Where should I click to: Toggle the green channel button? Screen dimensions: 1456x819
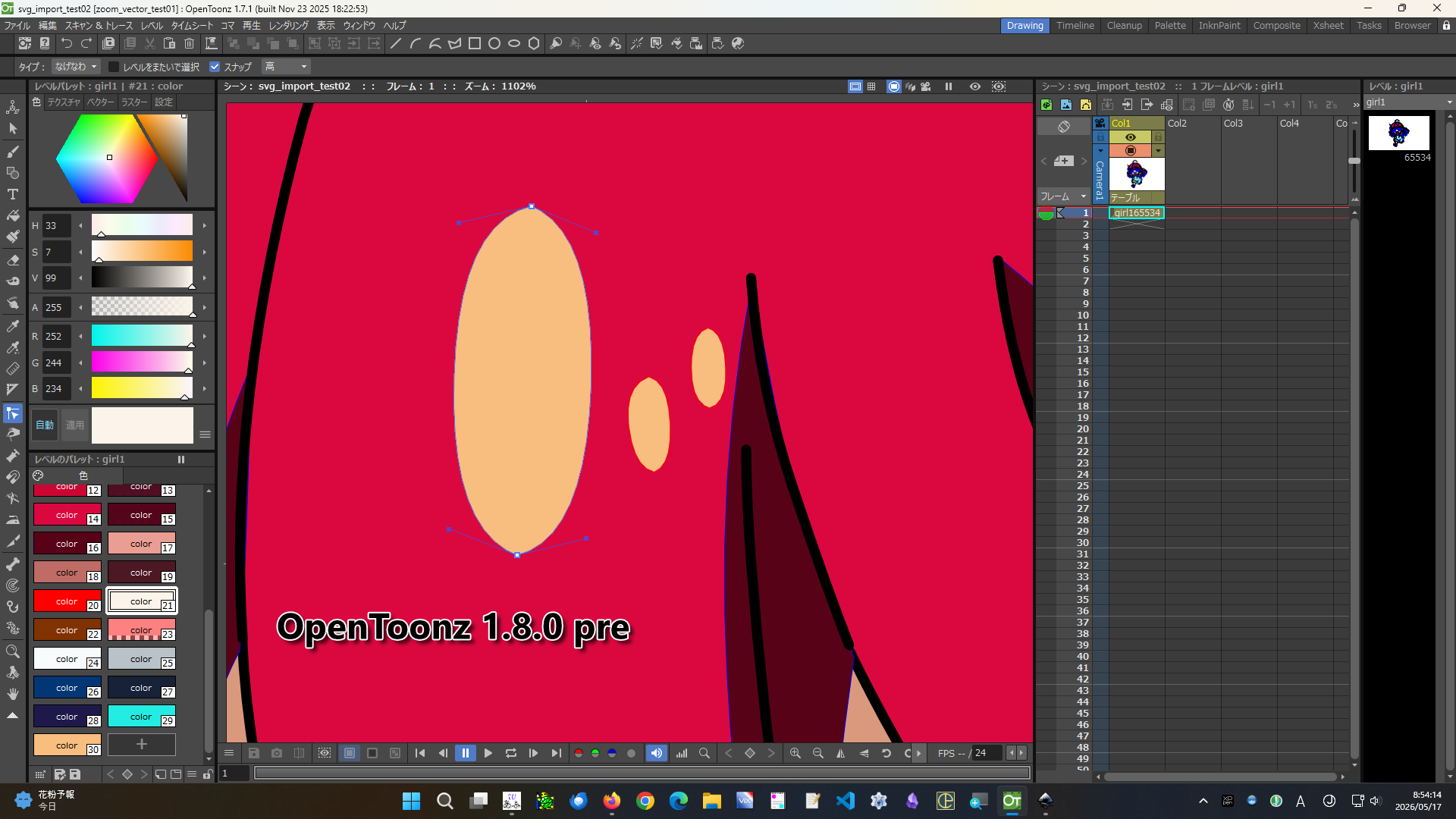(595, 753)
